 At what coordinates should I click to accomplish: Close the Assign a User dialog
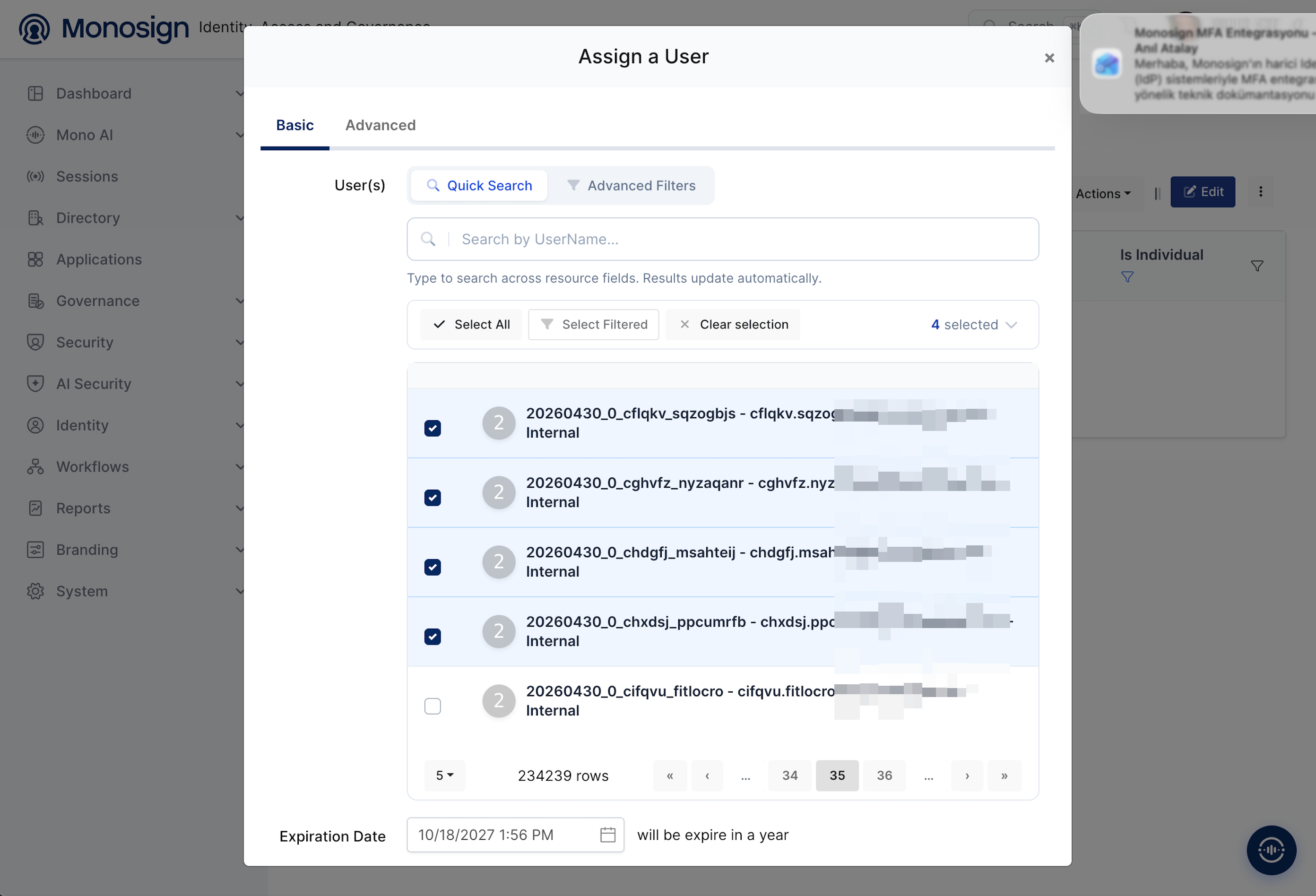point(1049,58)
